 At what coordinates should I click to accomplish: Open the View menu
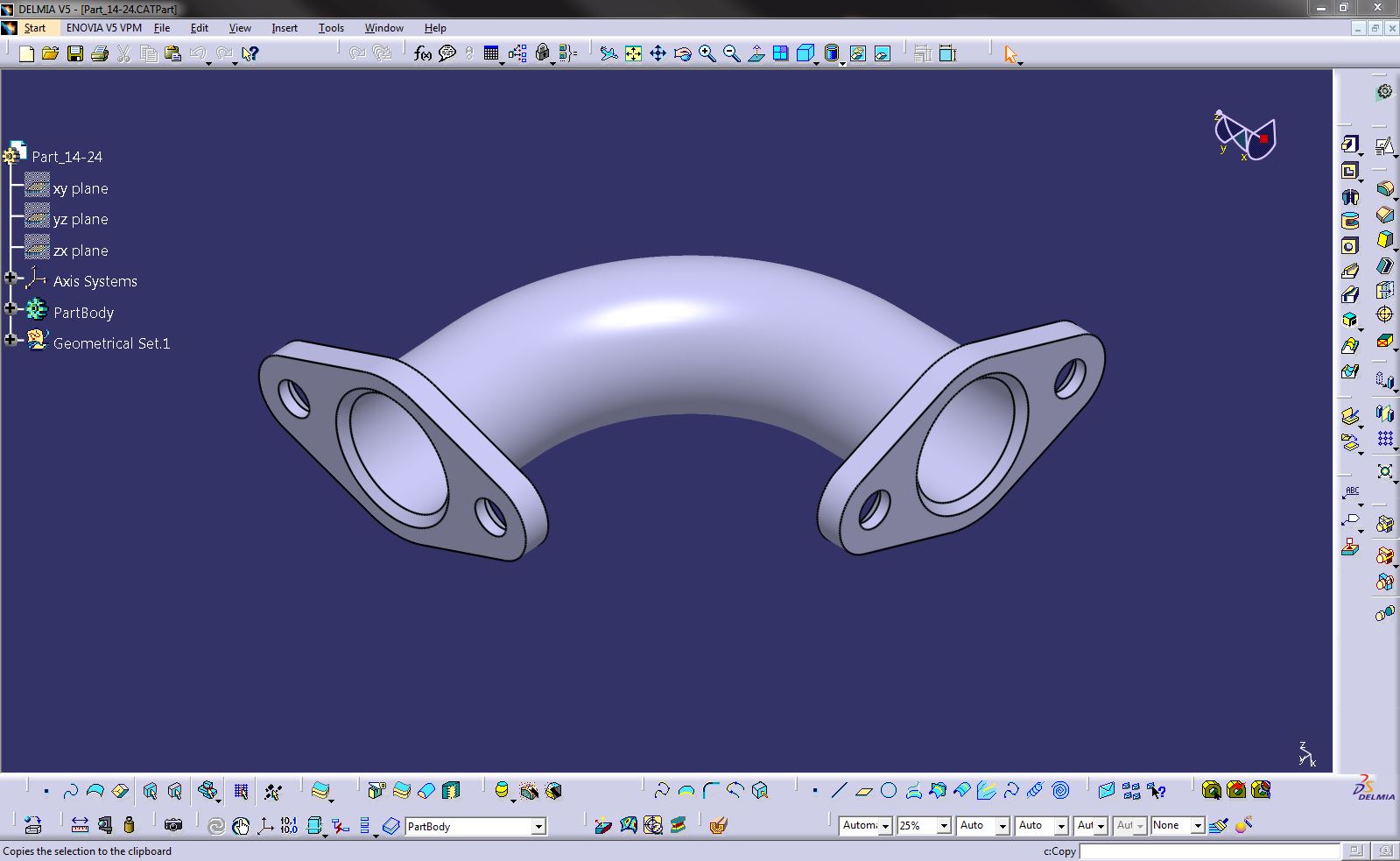(x=240, y=28)
